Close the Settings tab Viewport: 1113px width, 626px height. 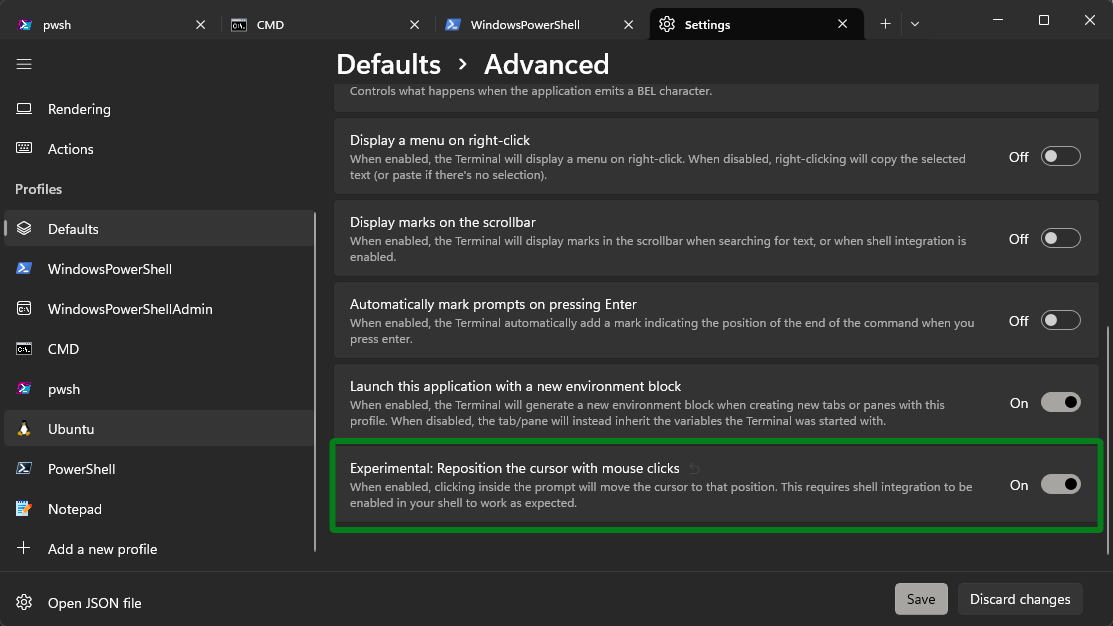coord(843,24)
